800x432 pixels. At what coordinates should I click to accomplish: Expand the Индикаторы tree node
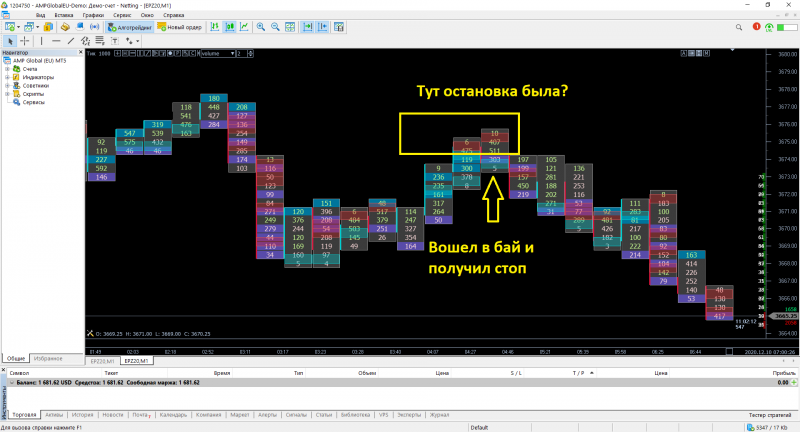[8, 77]
